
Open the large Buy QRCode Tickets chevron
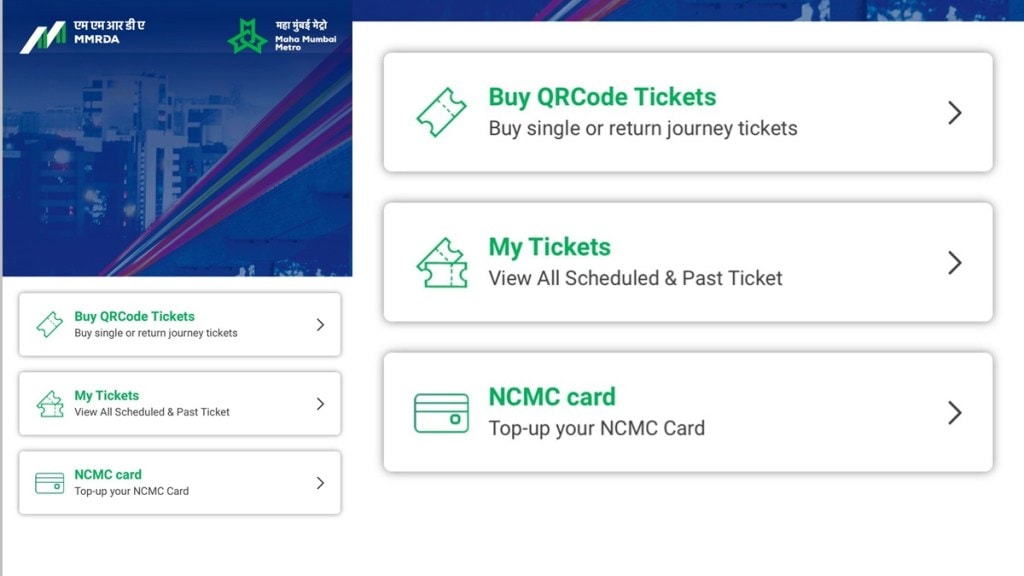[x=954, y=113]
